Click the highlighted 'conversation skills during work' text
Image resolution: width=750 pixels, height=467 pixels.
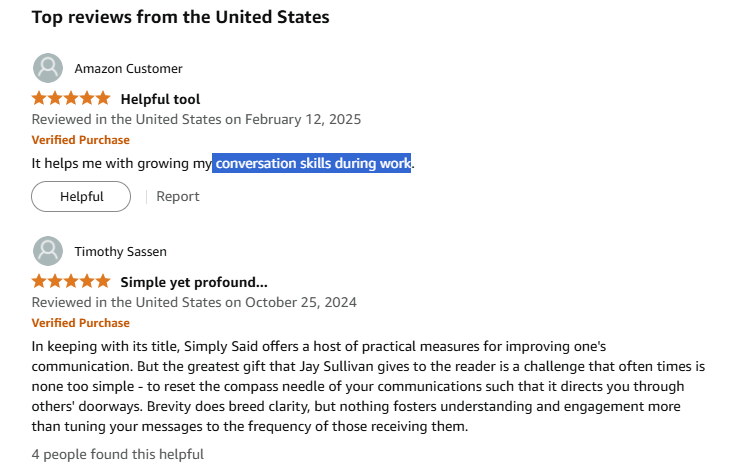[311, 163]
